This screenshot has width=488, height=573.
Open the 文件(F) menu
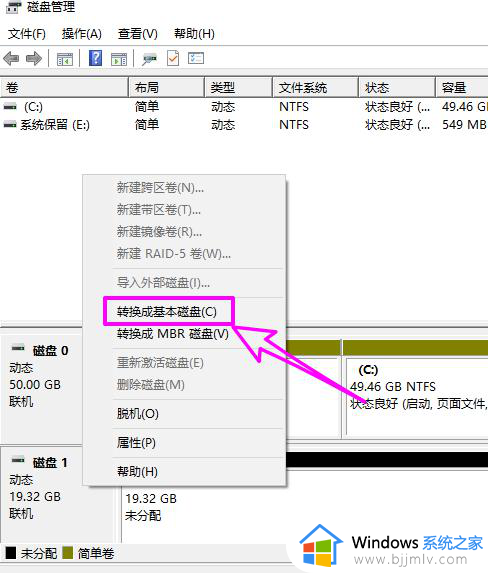tap(27, 34)
